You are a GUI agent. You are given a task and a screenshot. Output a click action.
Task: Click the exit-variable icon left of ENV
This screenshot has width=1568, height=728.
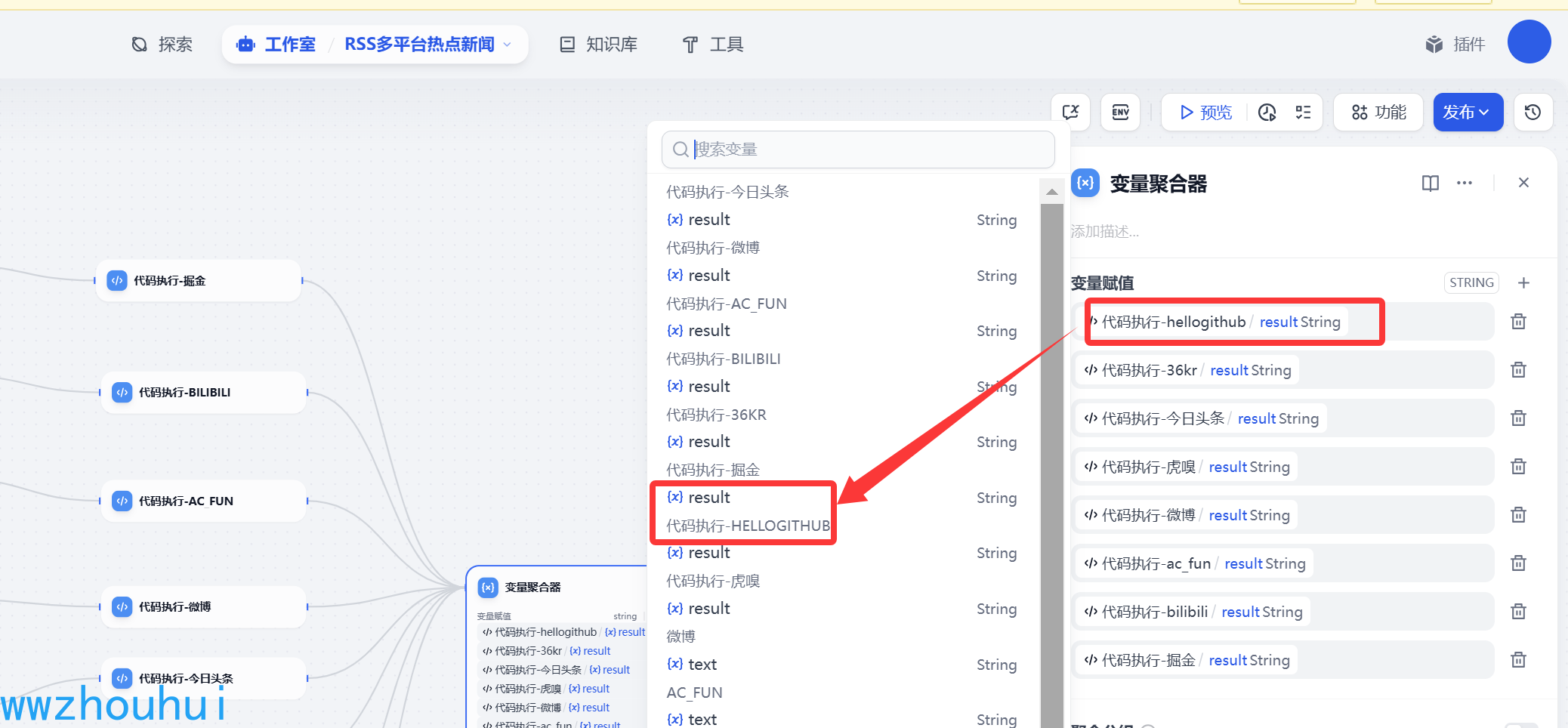tap(1070, 113)
